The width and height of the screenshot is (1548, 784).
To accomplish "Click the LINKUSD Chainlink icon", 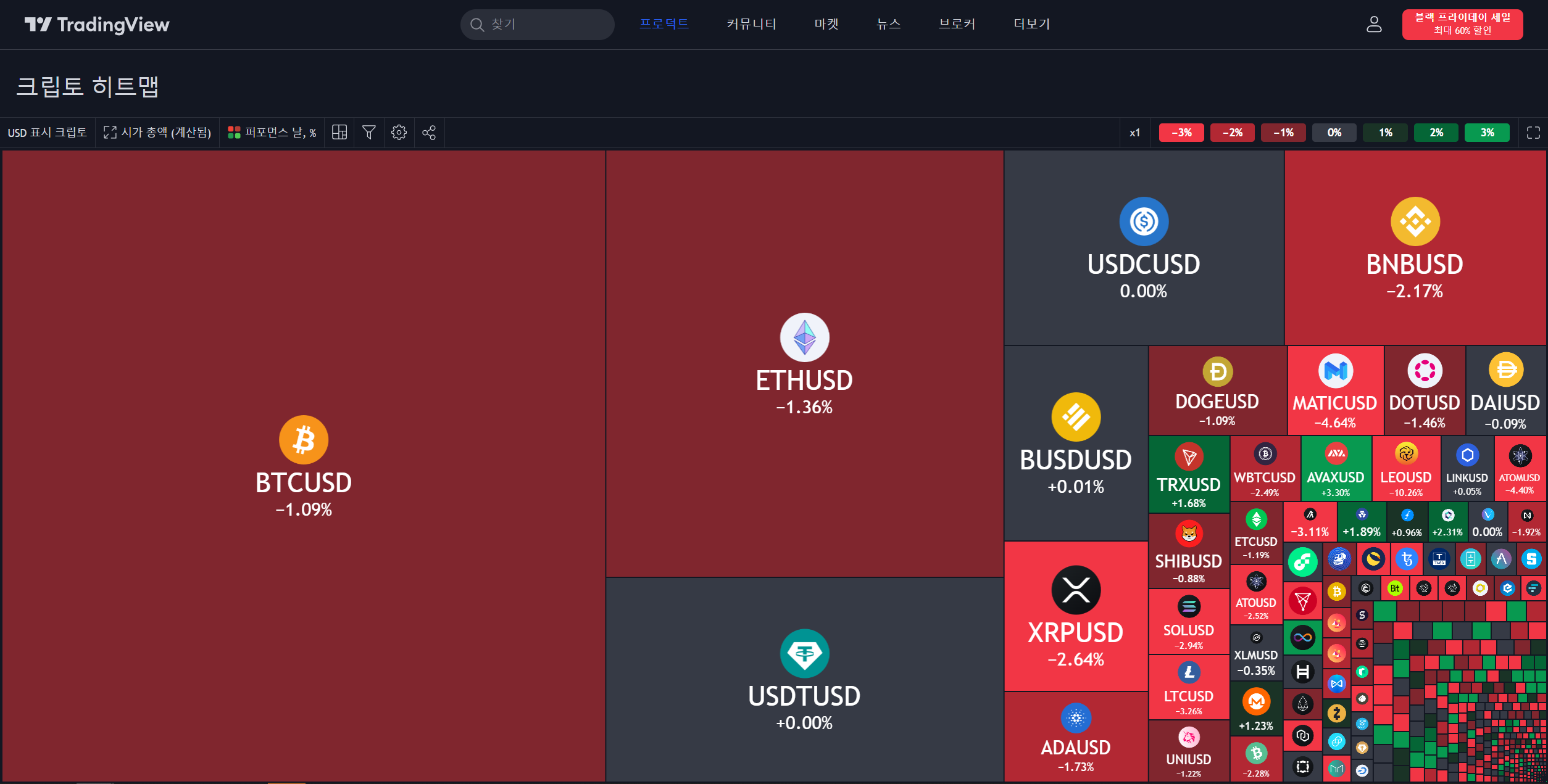I will coord(1467,455).
